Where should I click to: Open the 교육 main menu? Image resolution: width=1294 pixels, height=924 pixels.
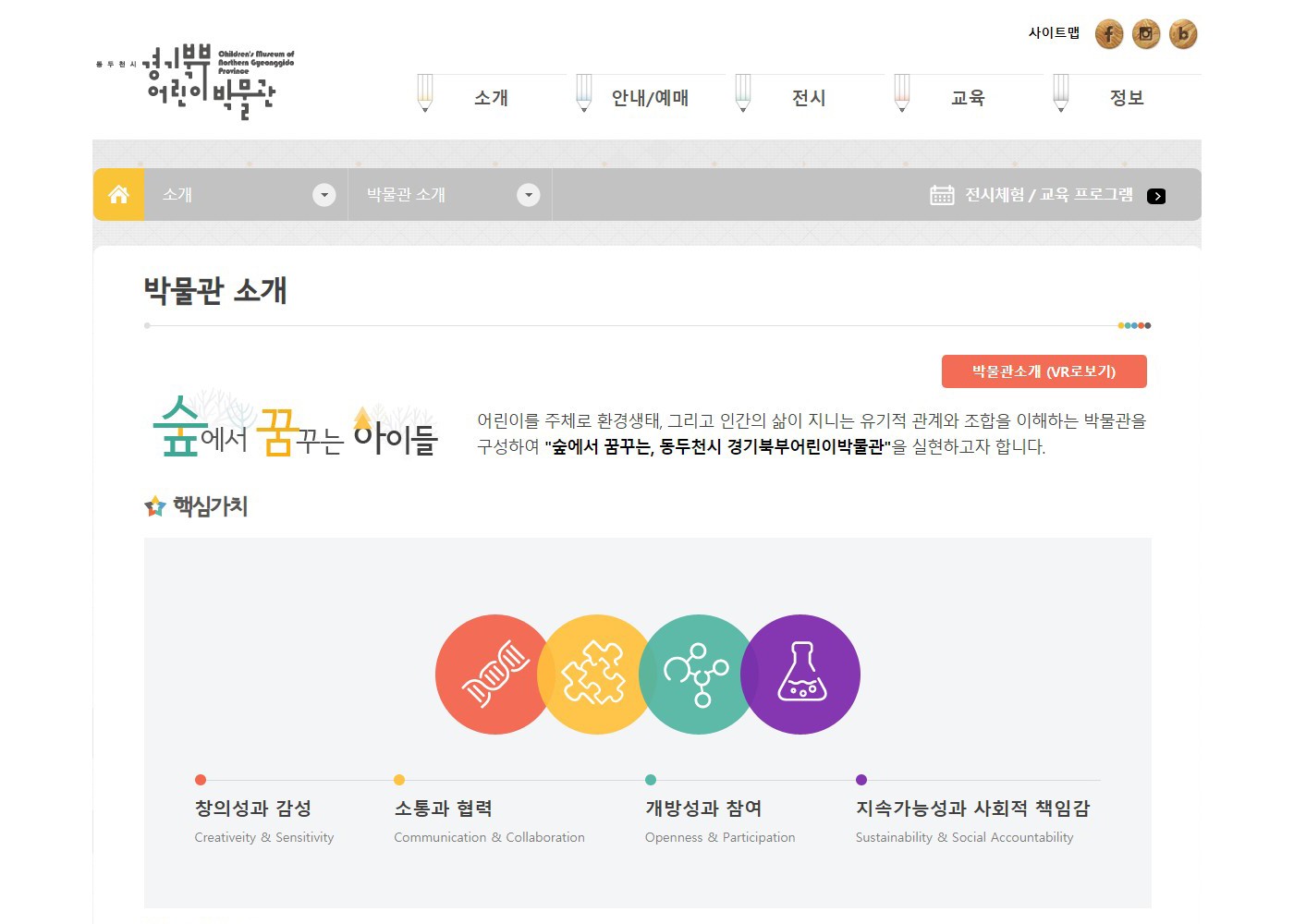(968, 98)
